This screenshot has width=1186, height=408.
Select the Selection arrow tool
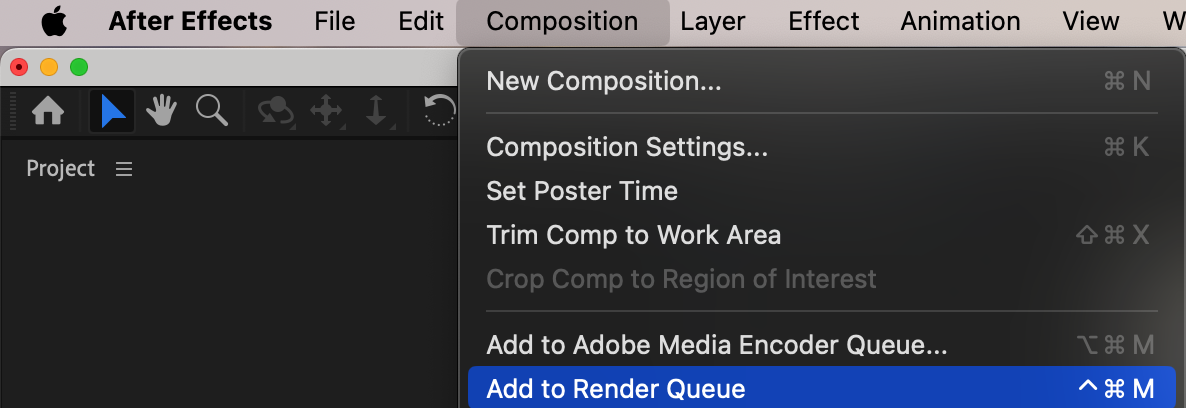(x=113, y=111)
